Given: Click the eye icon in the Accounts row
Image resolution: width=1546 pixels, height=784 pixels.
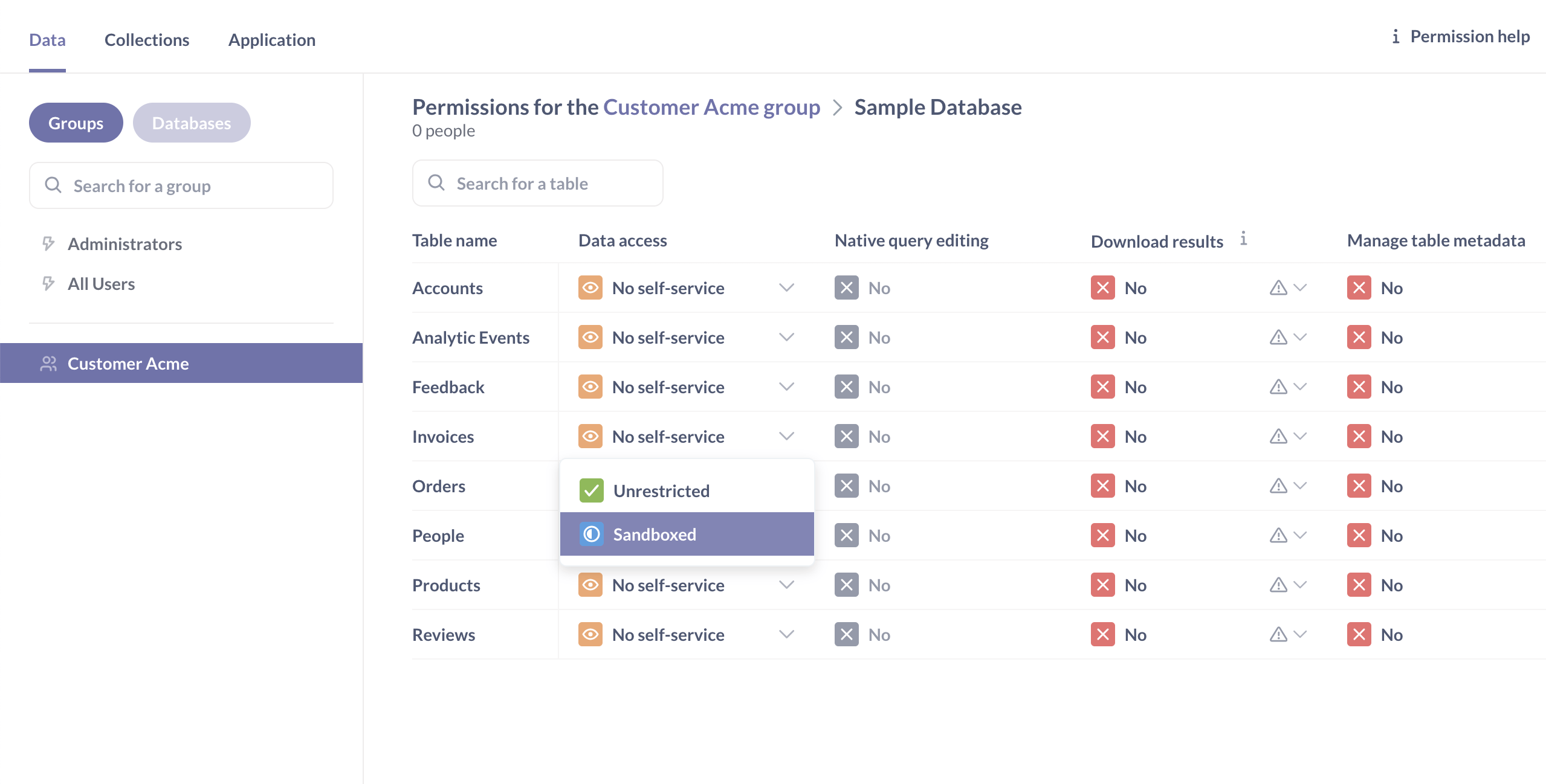Looking at the screenshot, I should click(x=590, y=288).
